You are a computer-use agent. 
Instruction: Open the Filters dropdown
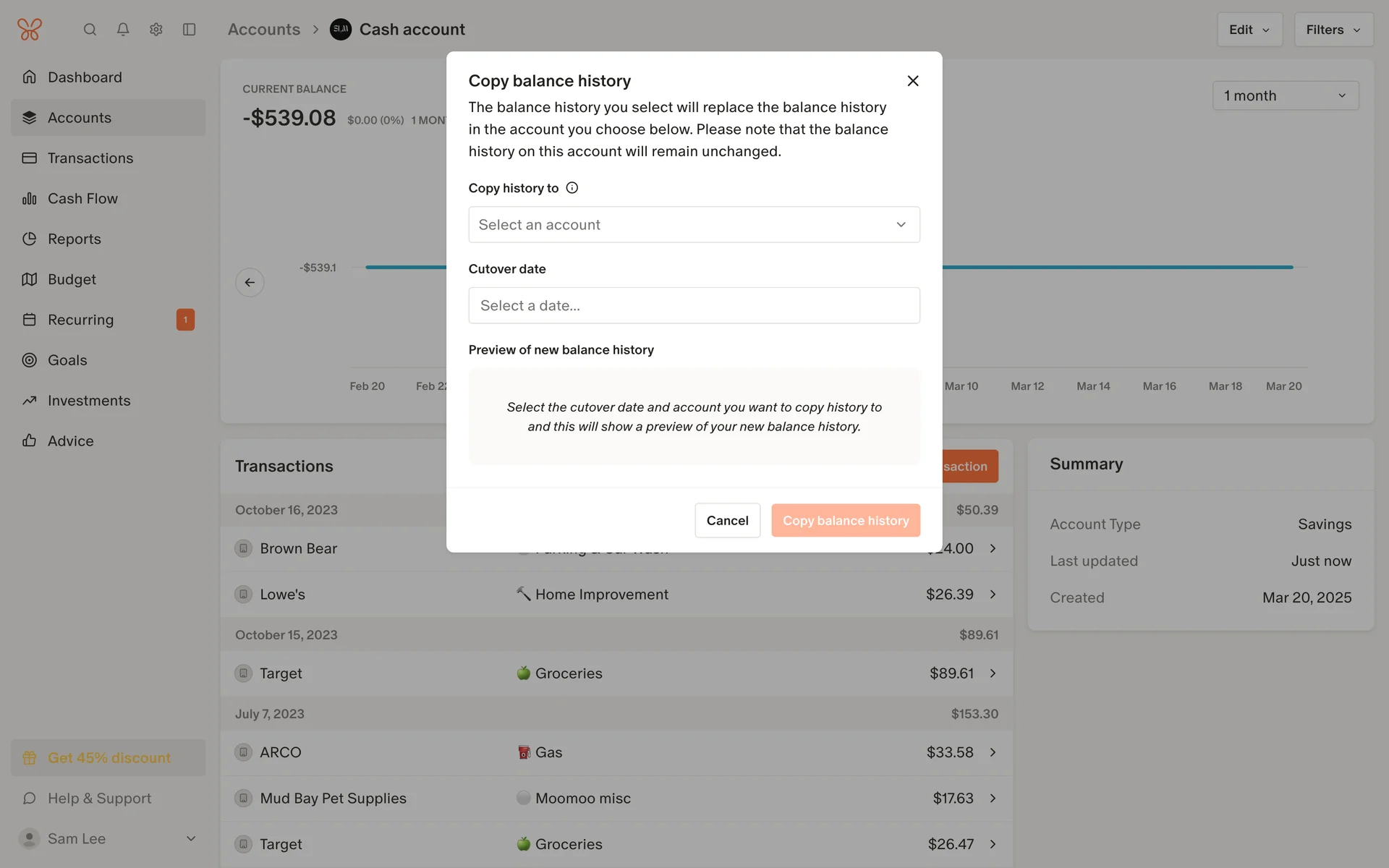[1333, 30]
